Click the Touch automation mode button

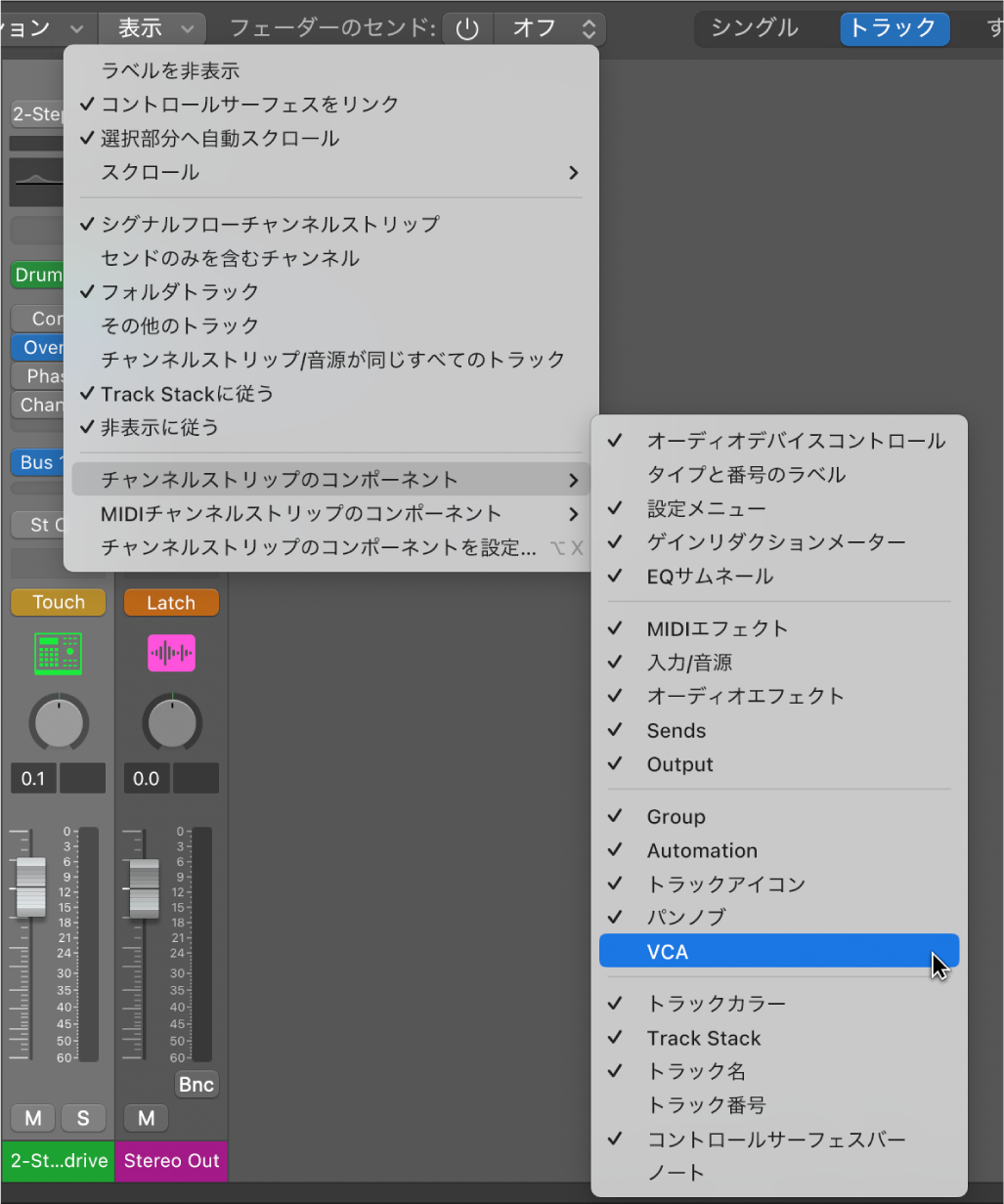pyautogui.click(x=58, y=602)
